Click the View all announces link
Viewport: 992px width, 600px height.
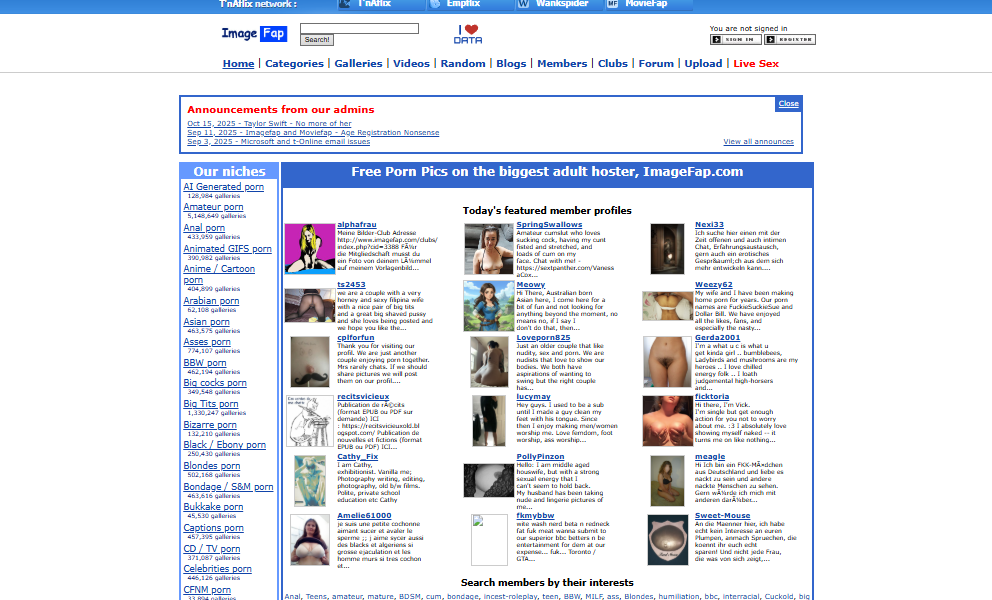[758, 142]
